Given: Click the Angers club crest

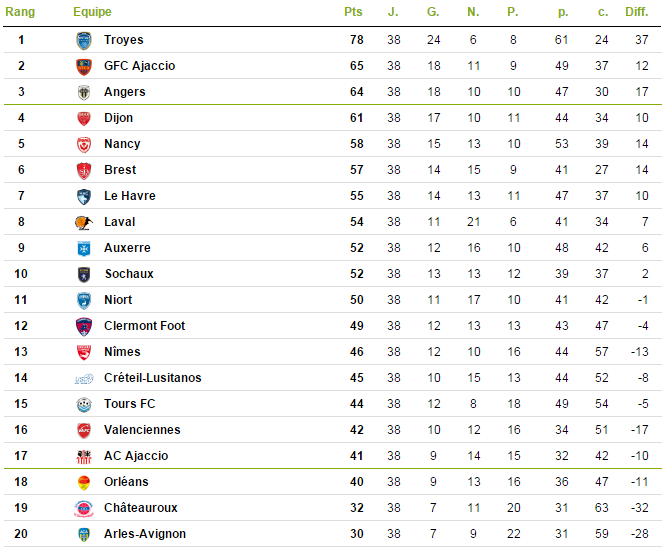Looking at the screenshot, I should (84, 92).
